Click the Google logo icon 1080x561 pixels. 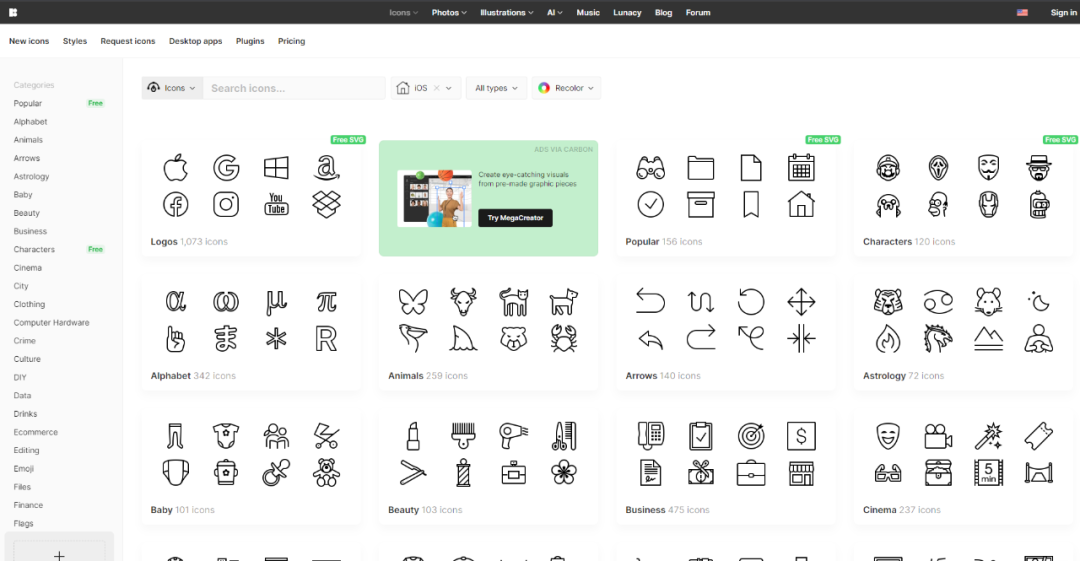click(x=226, y=167)
